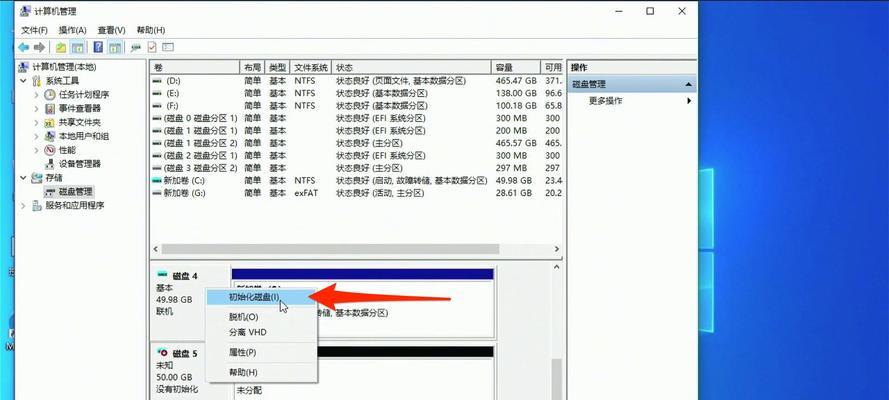This screenshot has width=889, height=400.
Task: Click the 事件查看器 icon in tree
Action: click(x=50, y=108)
